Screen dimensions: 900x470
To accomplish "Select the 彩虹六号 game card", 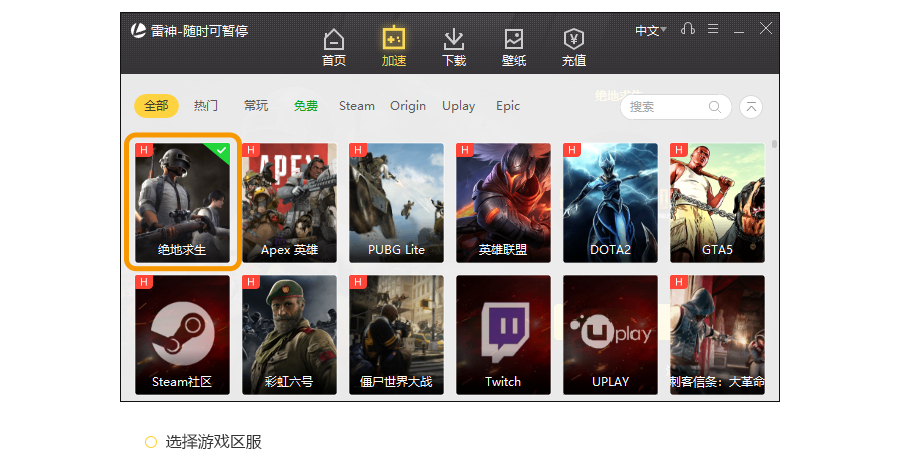I will pyautogui.click(x=289, y=335).
